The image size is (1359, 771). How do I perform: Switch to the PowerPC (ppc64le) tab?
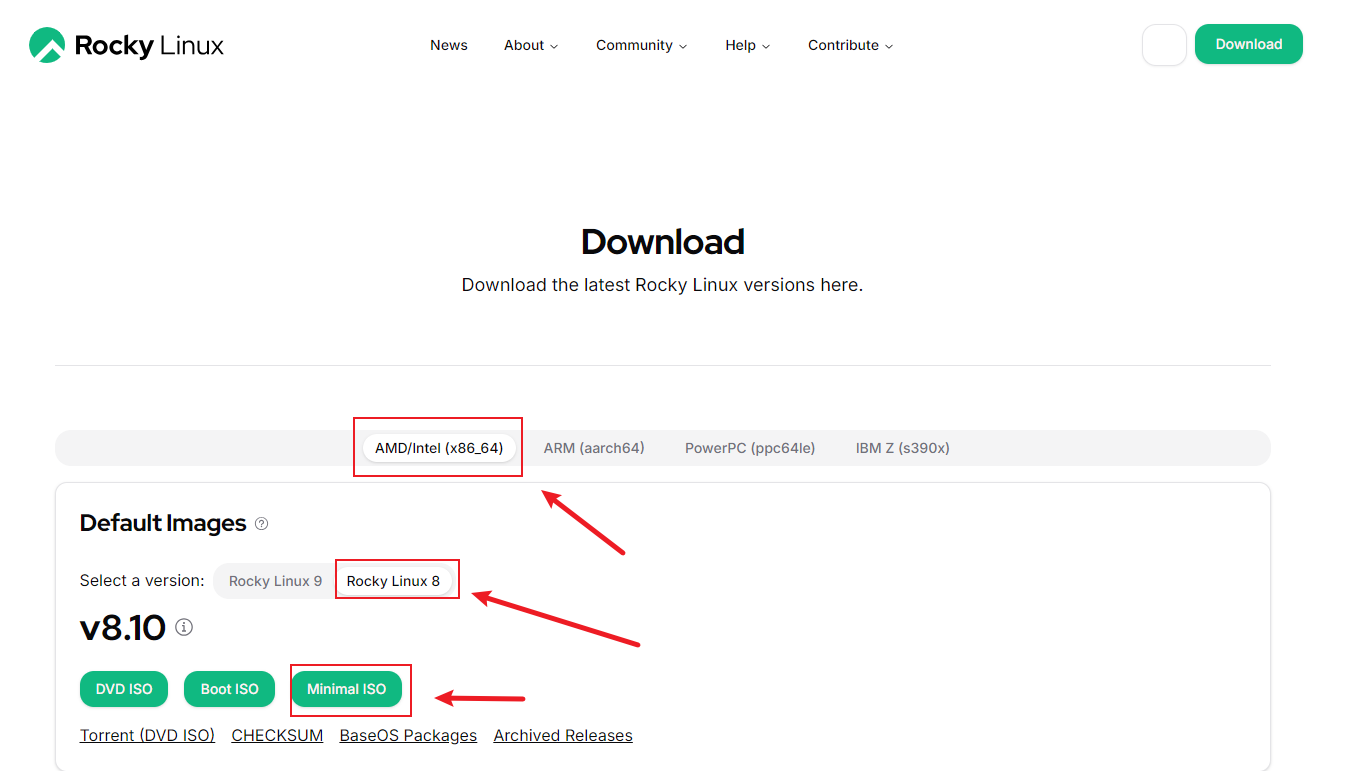[x=750, y=448]
